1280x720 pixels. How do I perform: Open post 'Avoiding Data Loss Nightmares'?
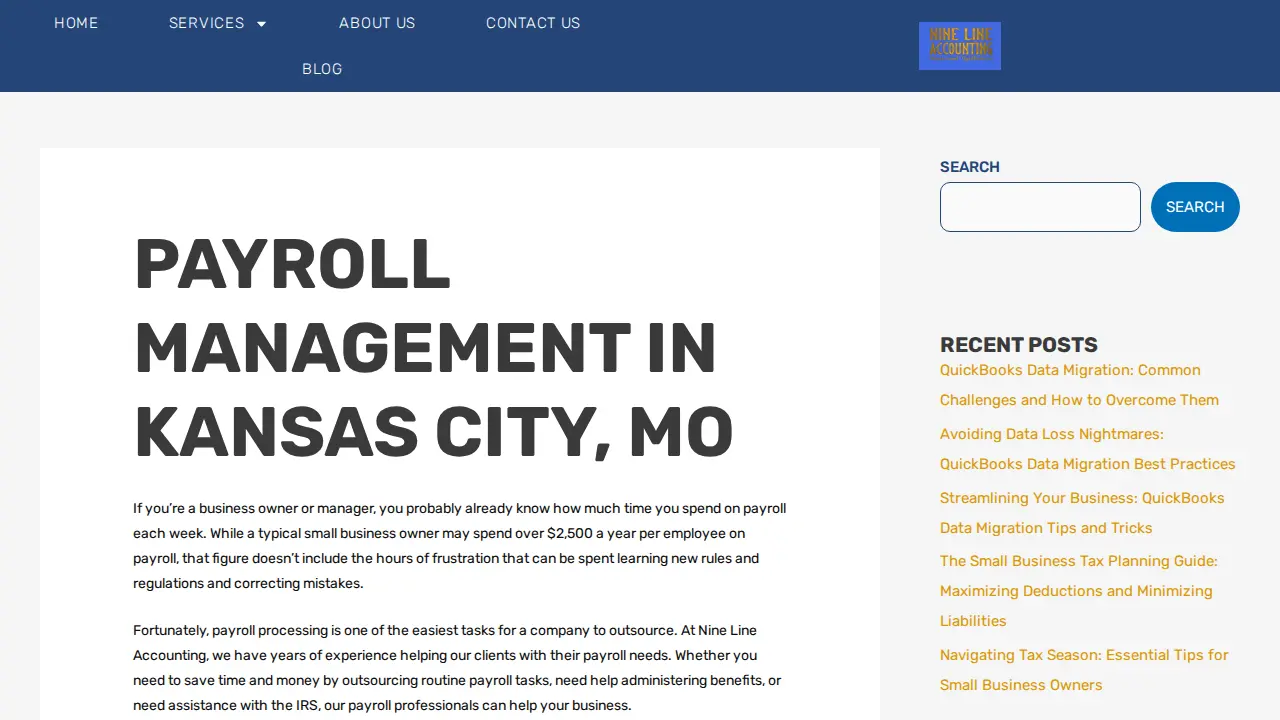coord(1088,449)
